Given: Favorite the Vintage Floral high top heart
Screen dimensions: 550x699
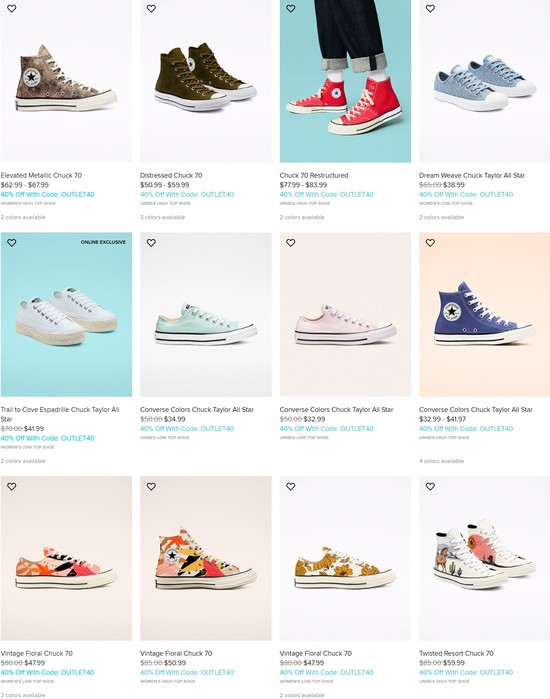Looking at the screenshot, I should (x=151, y=486).
